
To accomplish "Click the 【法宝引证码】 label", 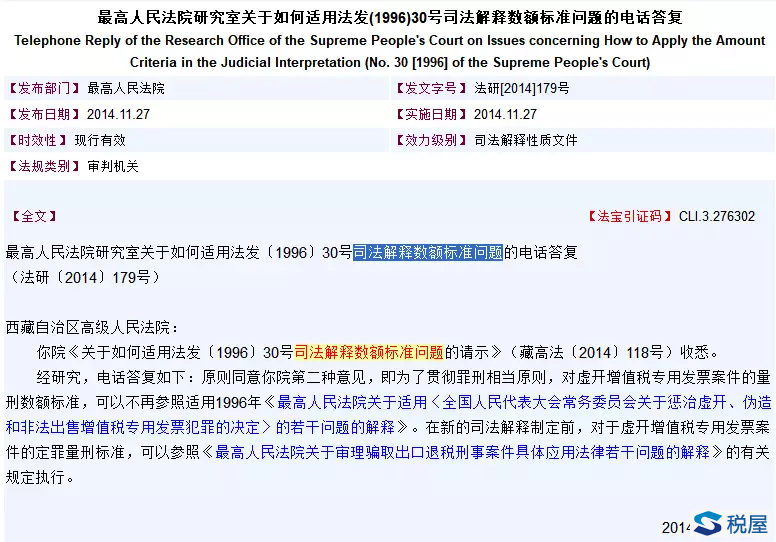I will [x=626, y=216].
